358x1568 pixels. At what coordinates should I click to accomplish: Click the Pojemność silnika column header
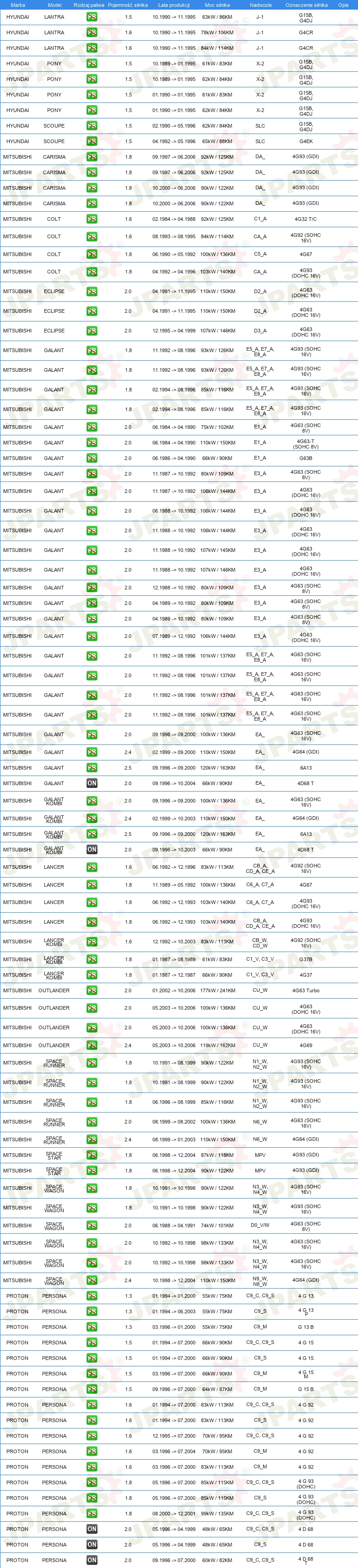pos(128,5)
